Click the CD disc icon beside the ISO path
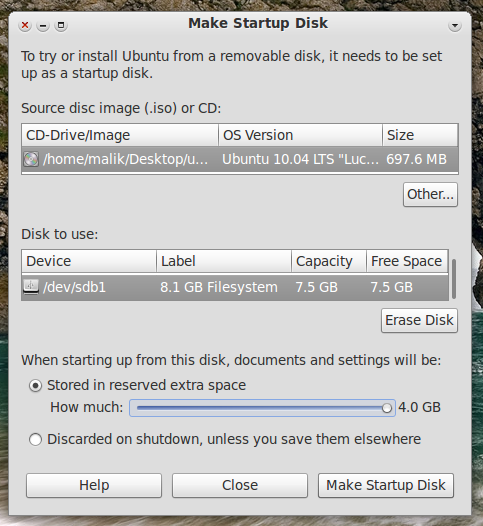 31,159
